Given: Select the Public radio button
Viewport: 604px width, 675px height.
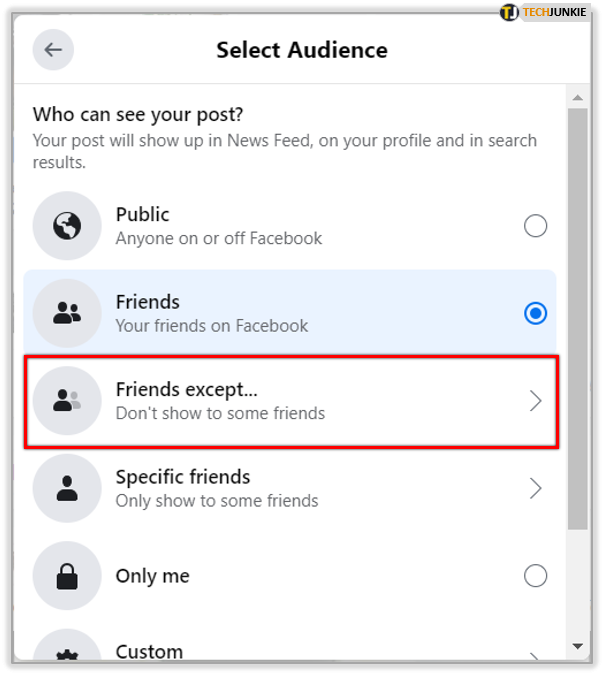Looking at the screenshot, I should (536, 226).
